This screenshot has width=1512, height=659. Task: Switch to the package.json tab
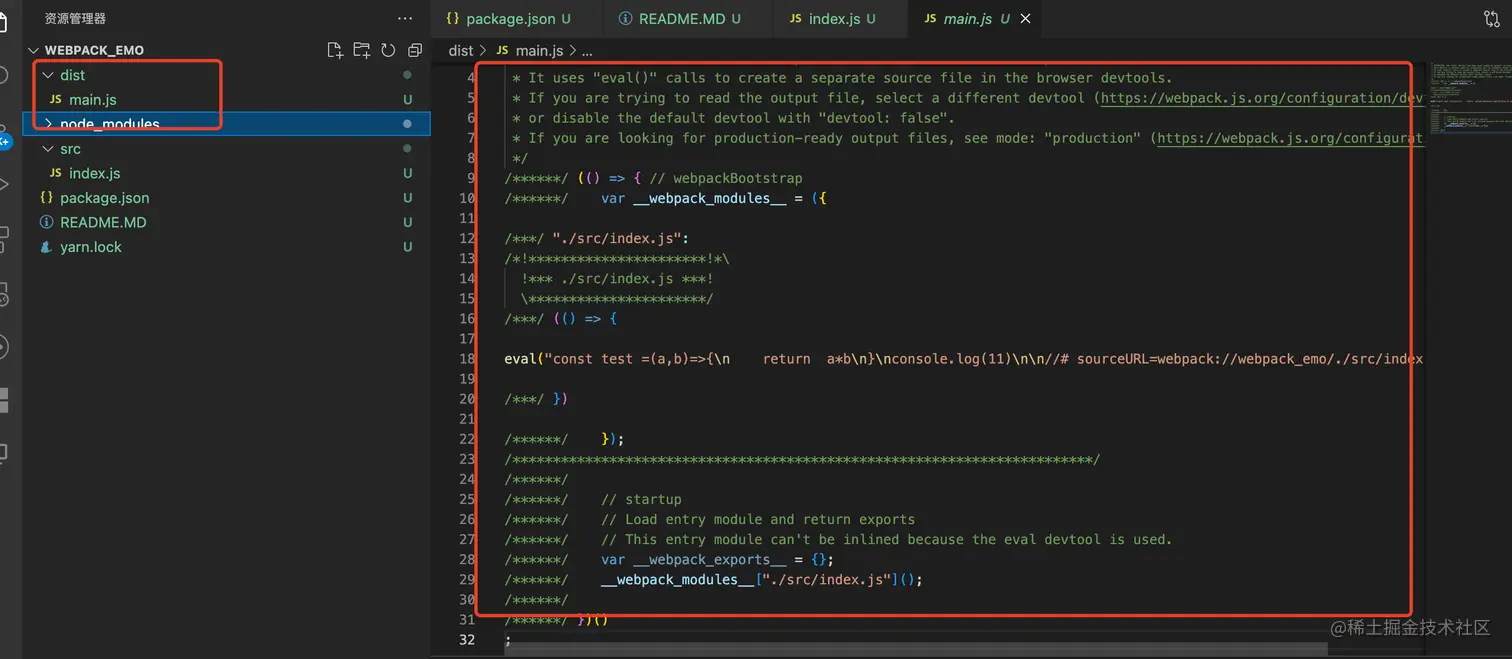[517, 18]
